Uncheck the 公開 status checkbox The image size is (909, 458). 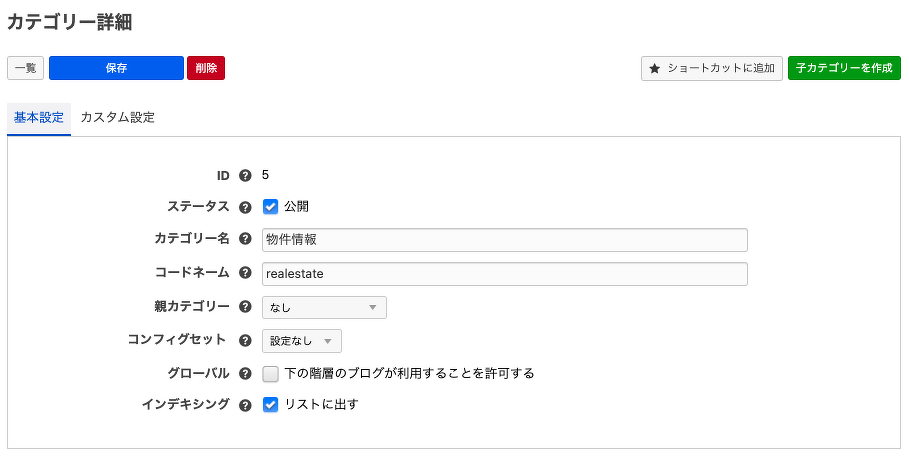coord(270,206)
